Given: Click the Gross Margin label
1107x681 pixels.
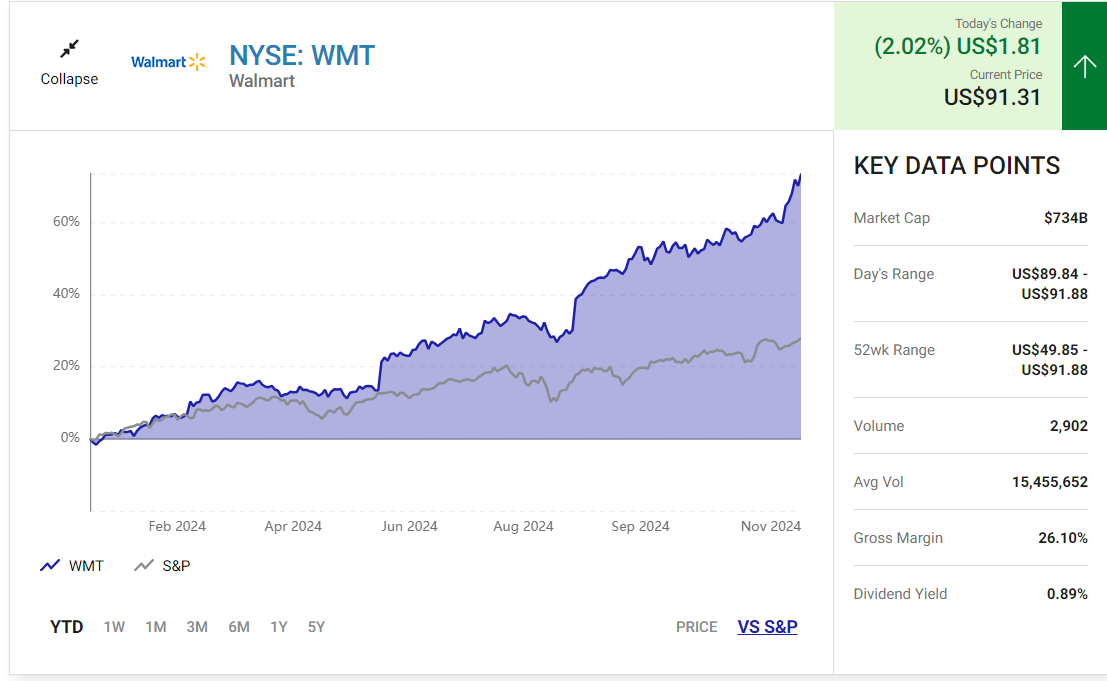Looking at the screenshot, I should point(898,538).
